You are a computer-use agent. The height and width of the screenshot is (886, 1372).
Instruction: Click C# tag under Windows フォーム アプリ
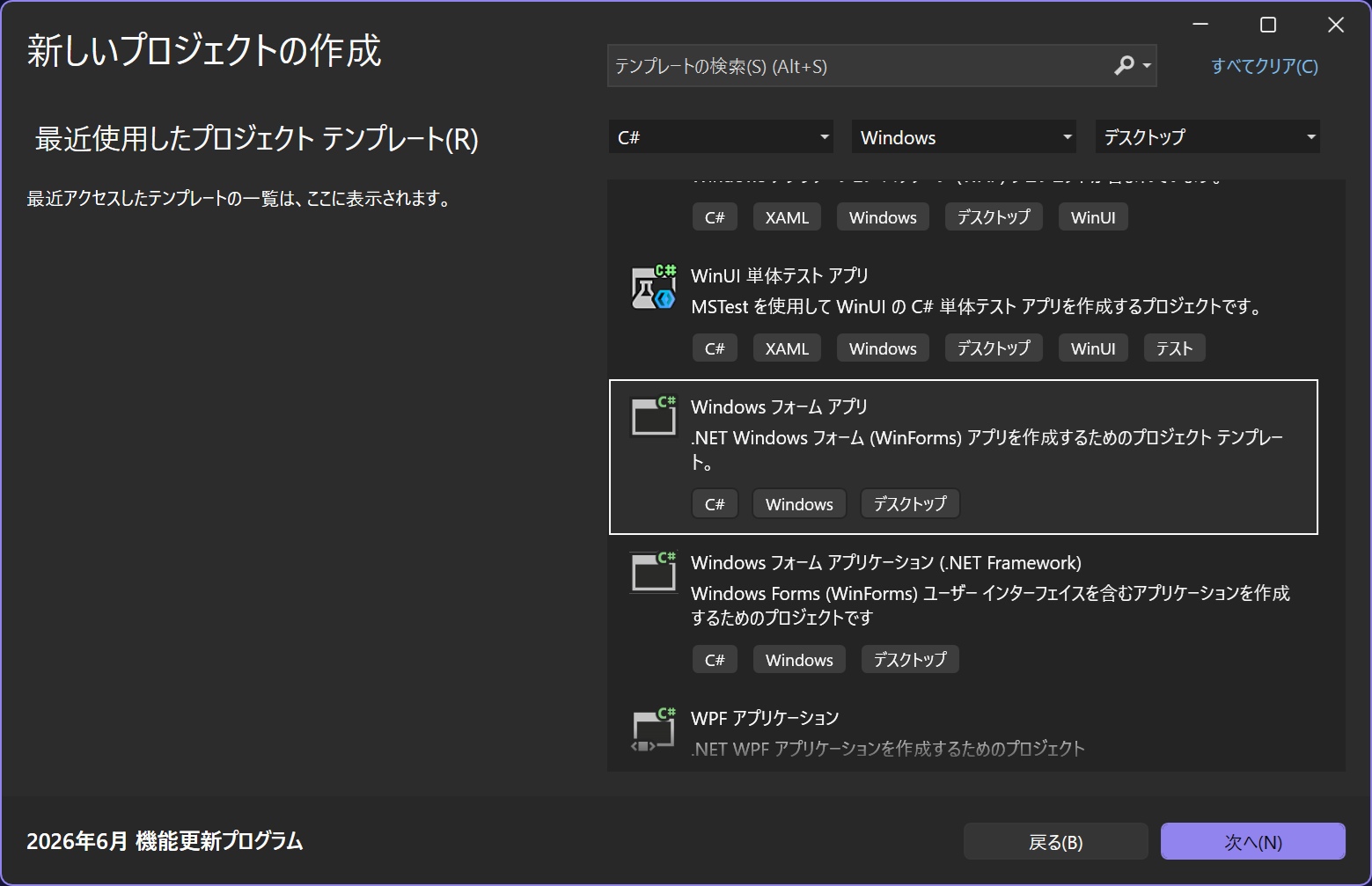pos(715,504)
